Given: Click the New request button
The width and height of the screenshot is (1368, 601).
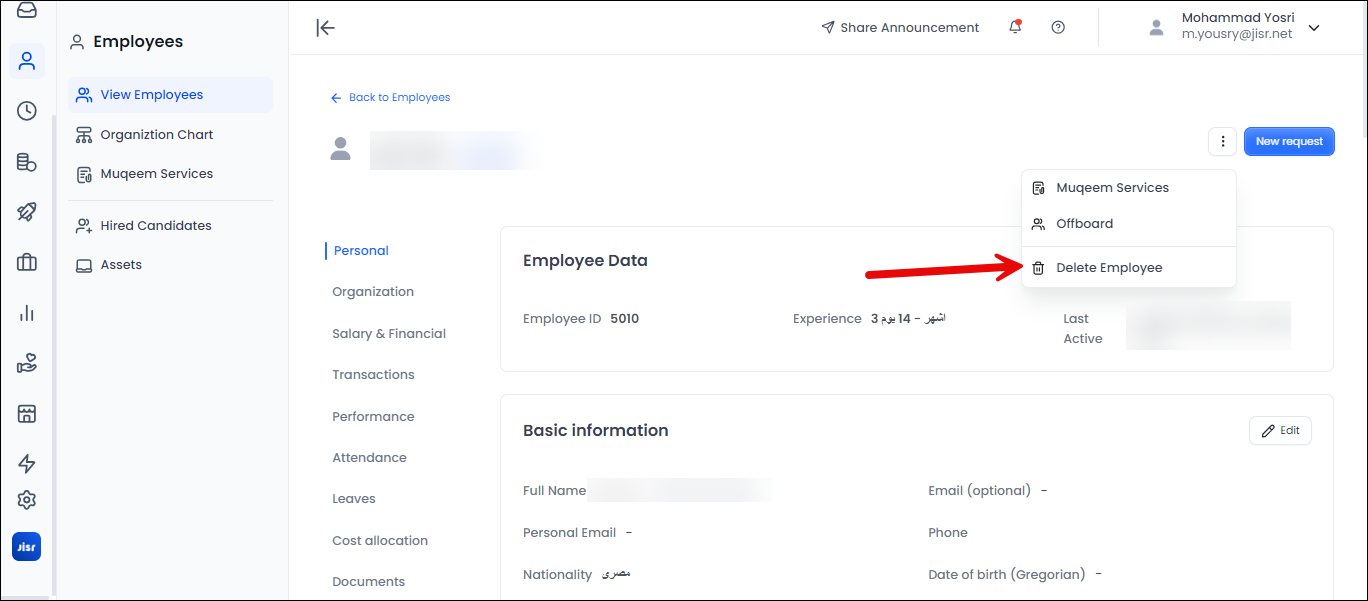Looking at the screenshot, I should tap(1289, 141).
